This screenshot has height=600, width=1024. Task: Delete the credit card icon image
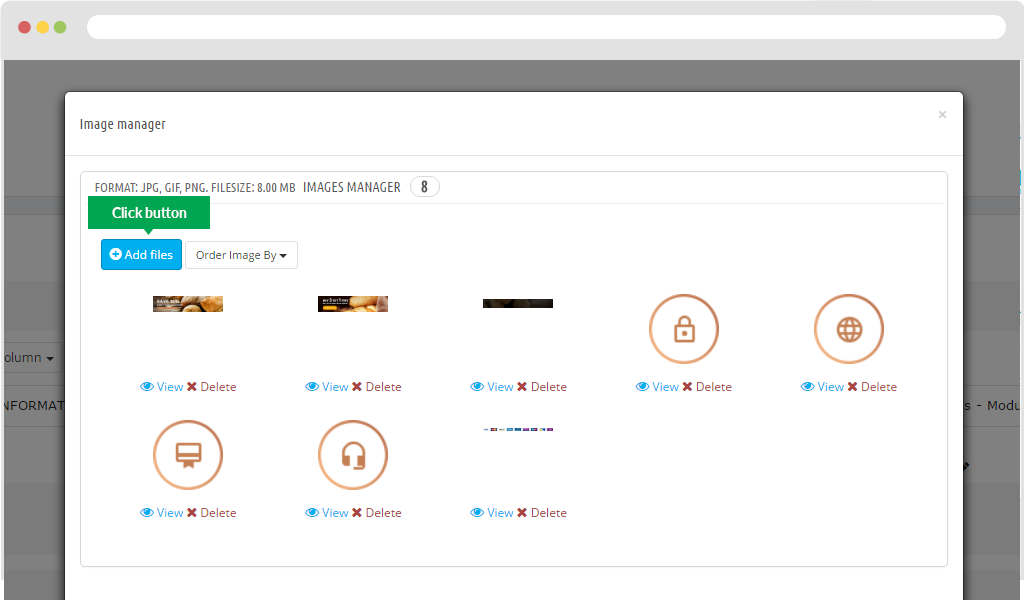pos(212,513)
